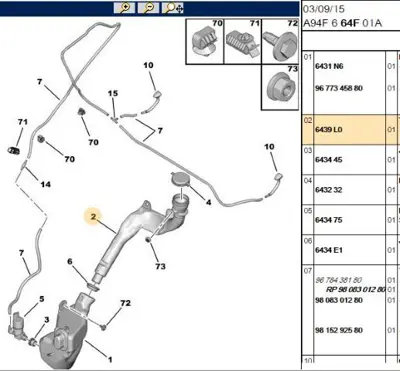Select part number 6431 N6 row
The height and width of the screenshot is (371, 400).
pyautogui.click(x=329, y=66)
